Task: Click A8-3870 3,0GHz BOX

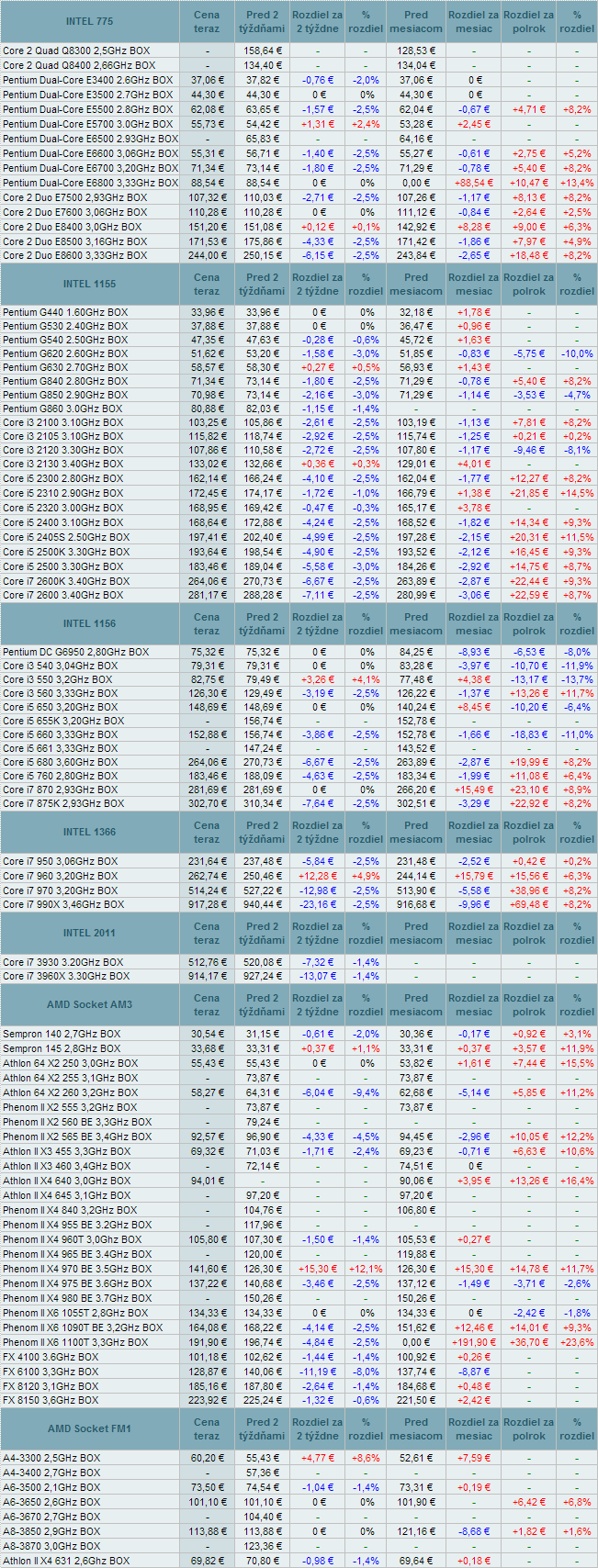Action: (x=51, y=1546)
